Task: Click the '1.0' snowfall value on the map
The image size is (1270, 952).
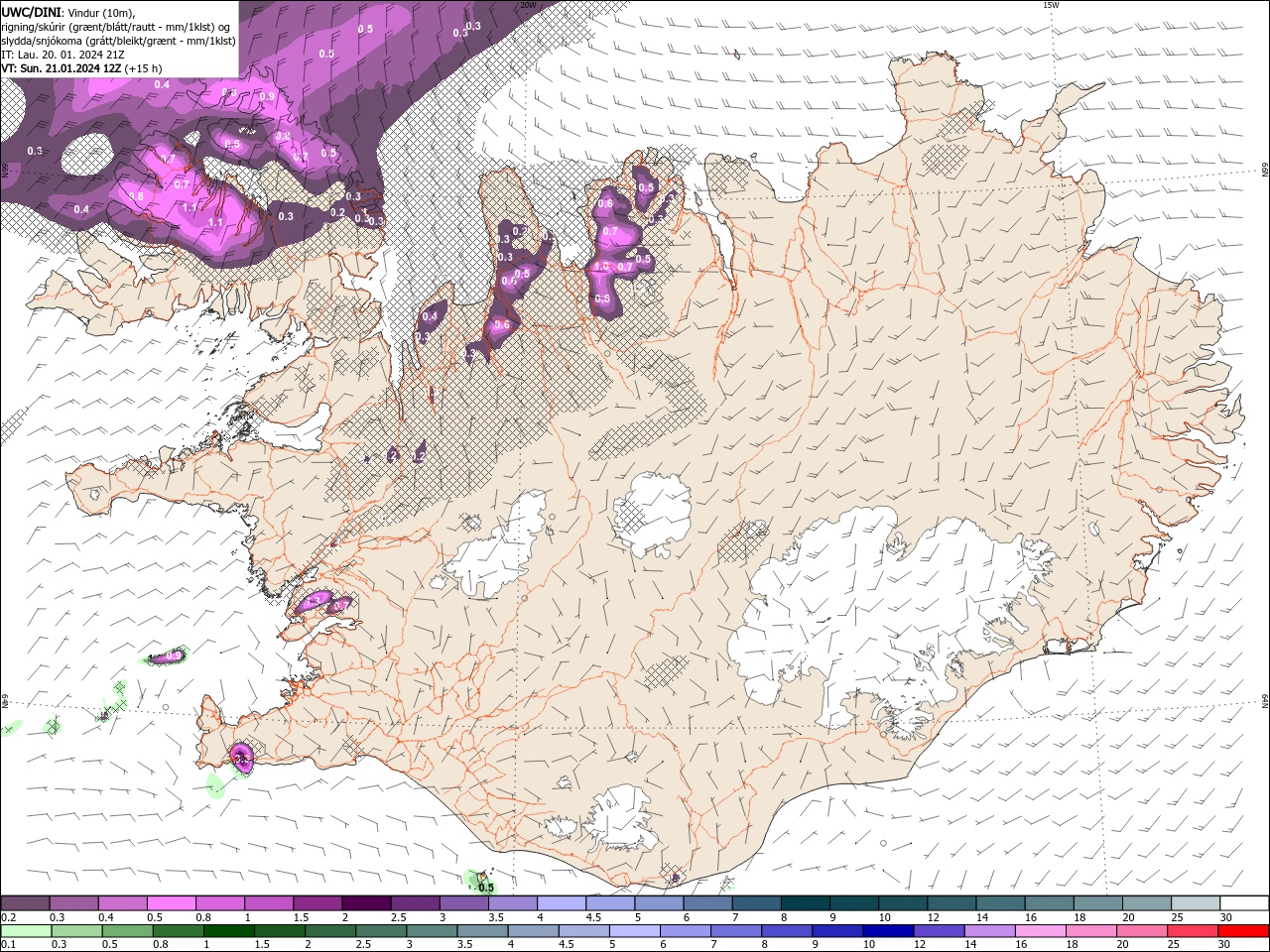Action: (600, 267)
